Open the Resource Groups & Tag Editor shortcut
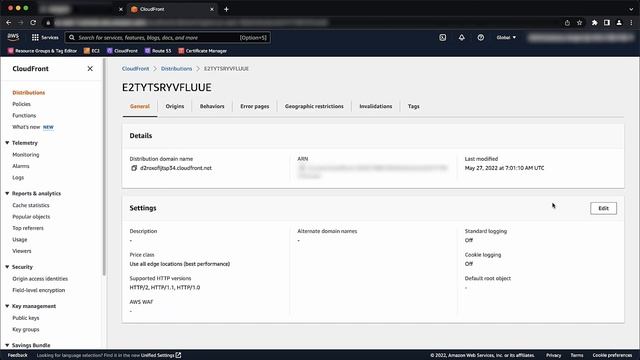 pyautogui.click(x=42, y=51)
